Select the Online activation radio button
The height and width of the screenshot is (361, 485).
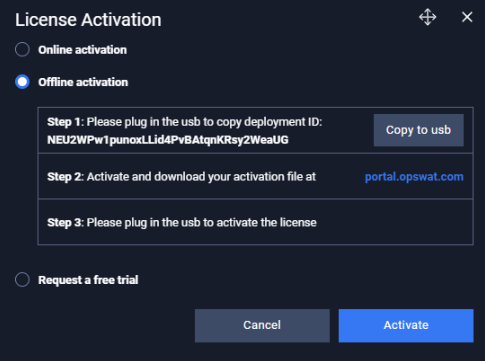point(22,50)
